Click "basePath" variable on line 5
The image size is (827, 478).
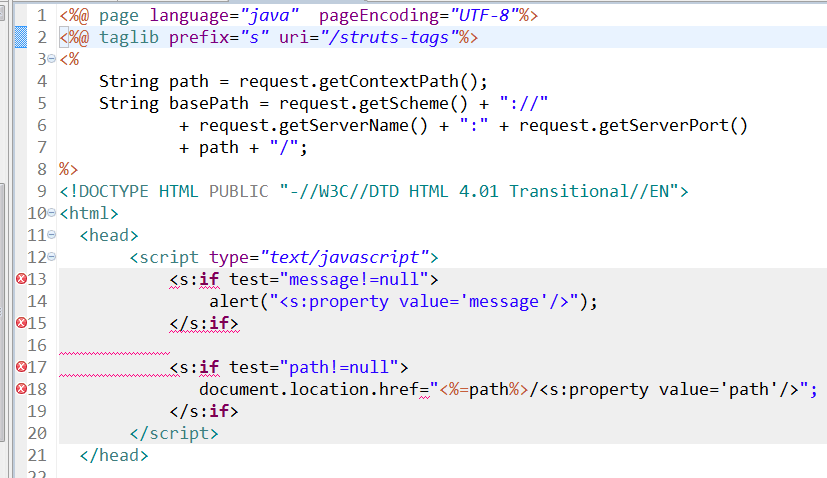pos(209,103)
